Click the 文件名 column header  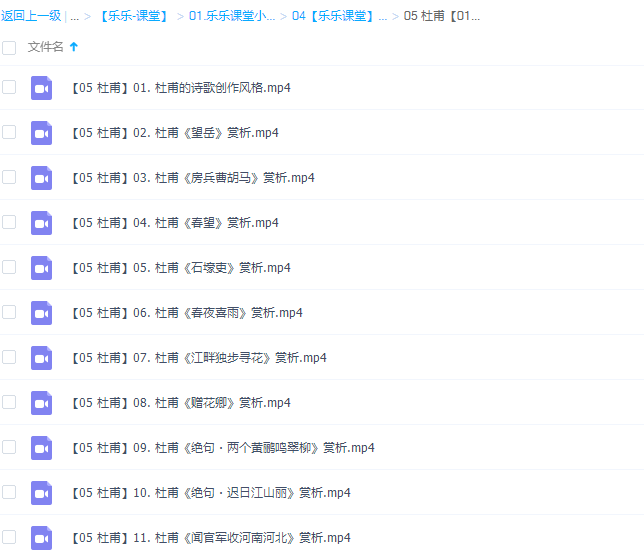[45, 47]
